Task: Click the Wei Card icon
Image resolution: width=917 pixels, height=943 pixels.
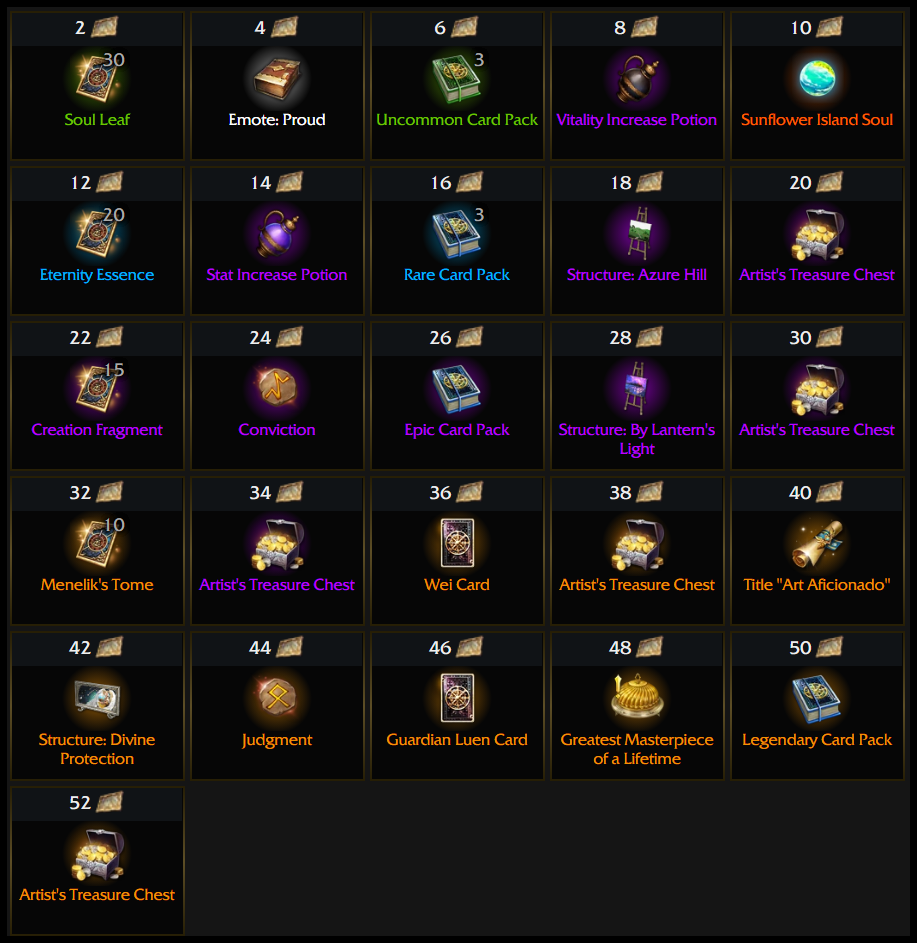Action: point(457,544)
